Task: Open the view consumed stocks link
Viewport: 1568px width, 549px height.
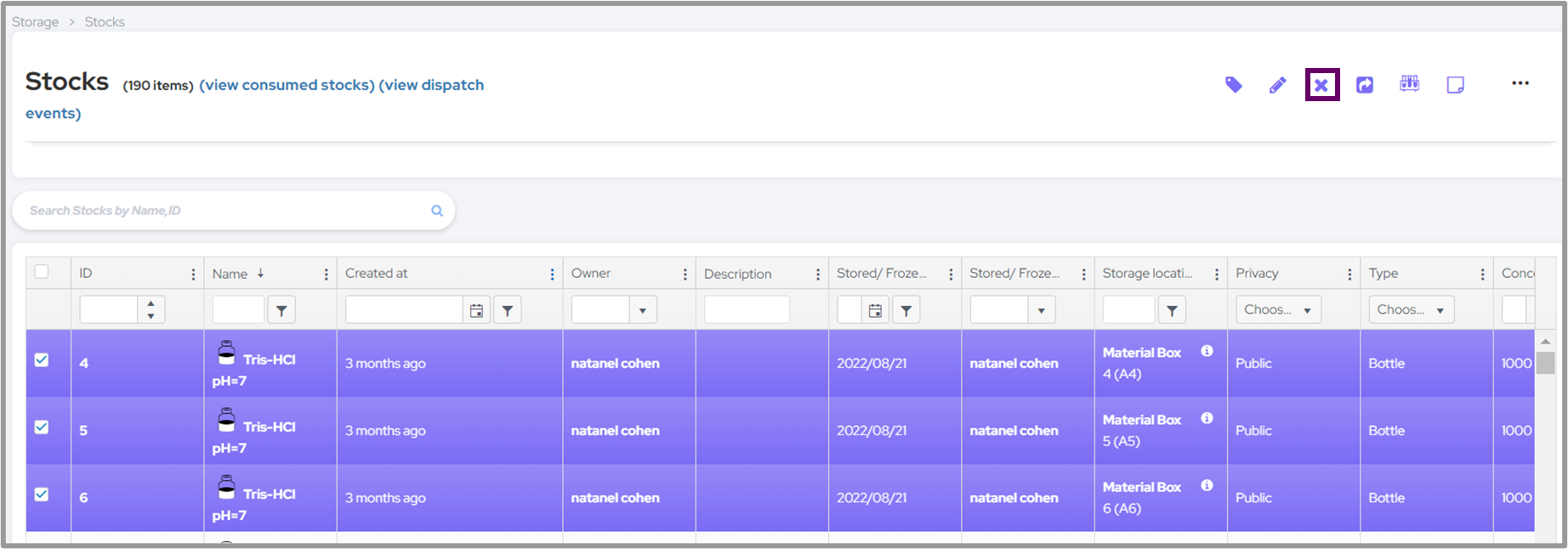Action: (x=287, y=85)
